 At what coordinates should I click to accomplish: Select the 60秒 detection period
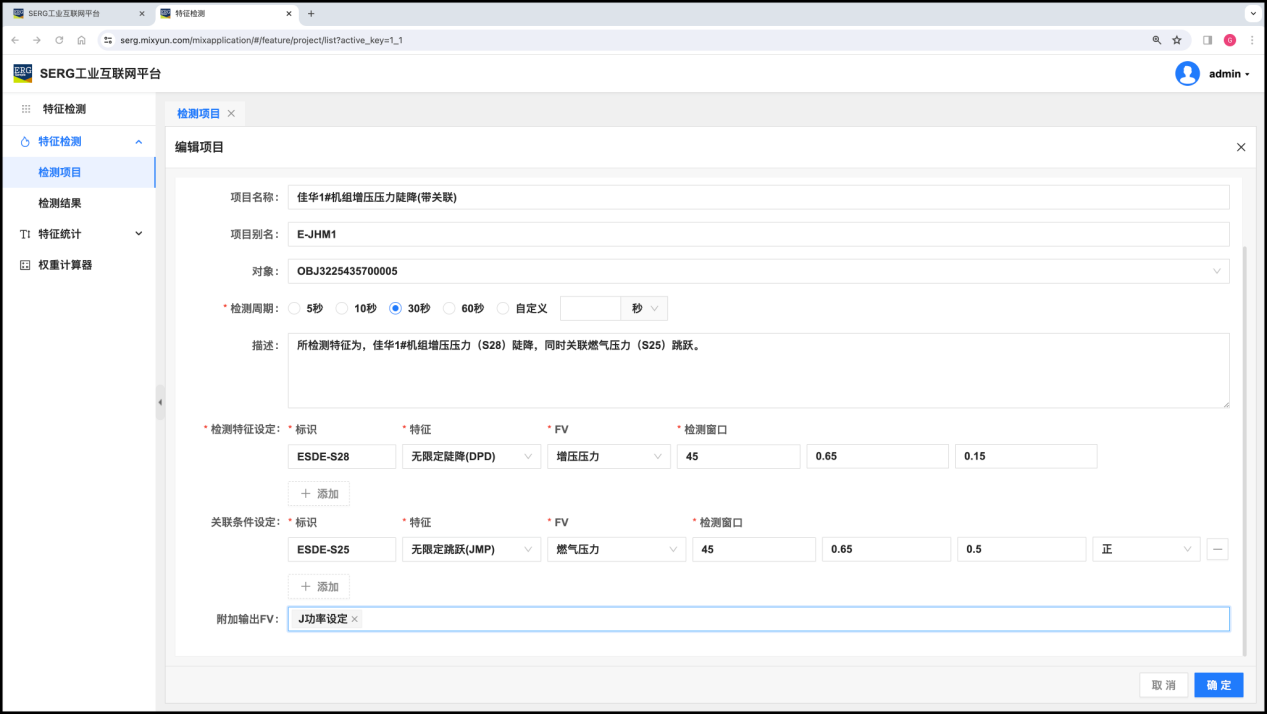[x=449, y=309]
